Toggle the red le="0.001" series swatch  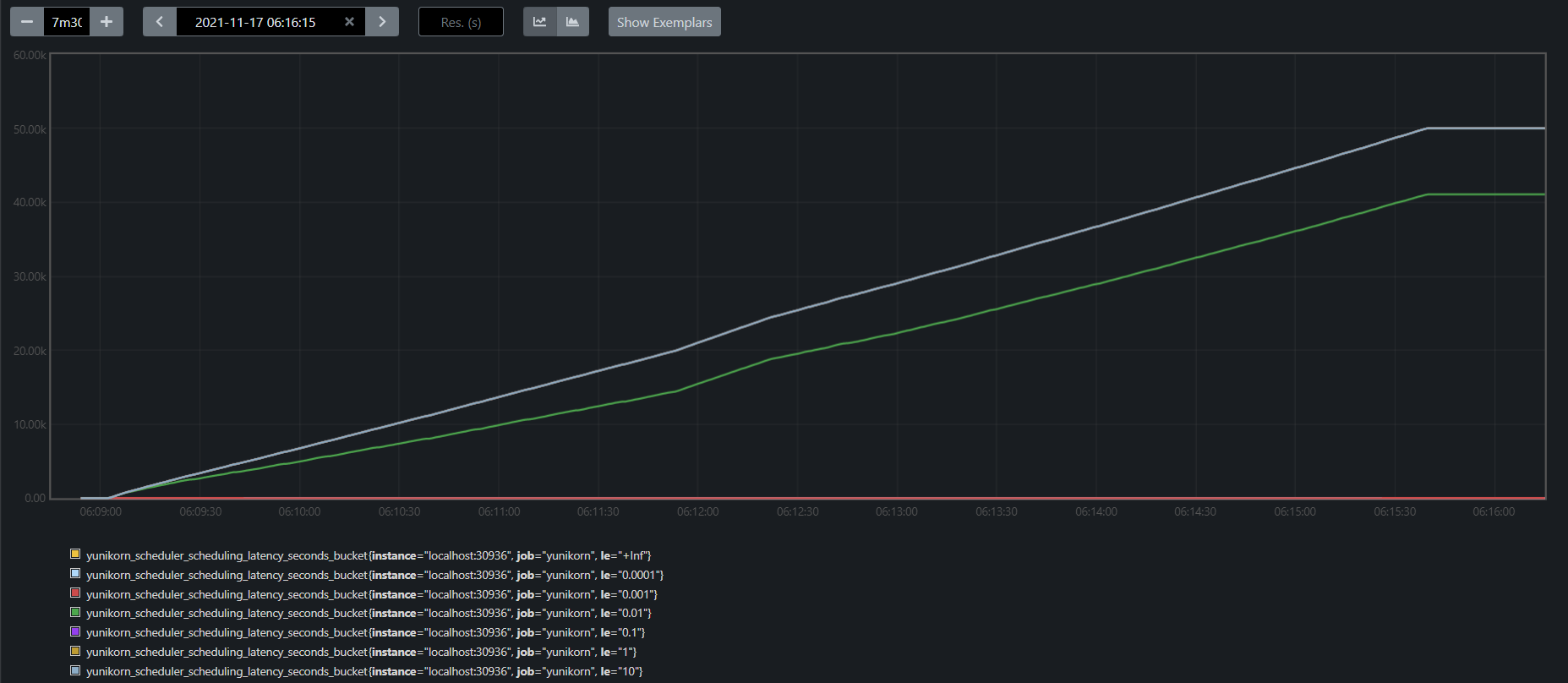pos(75,593)
